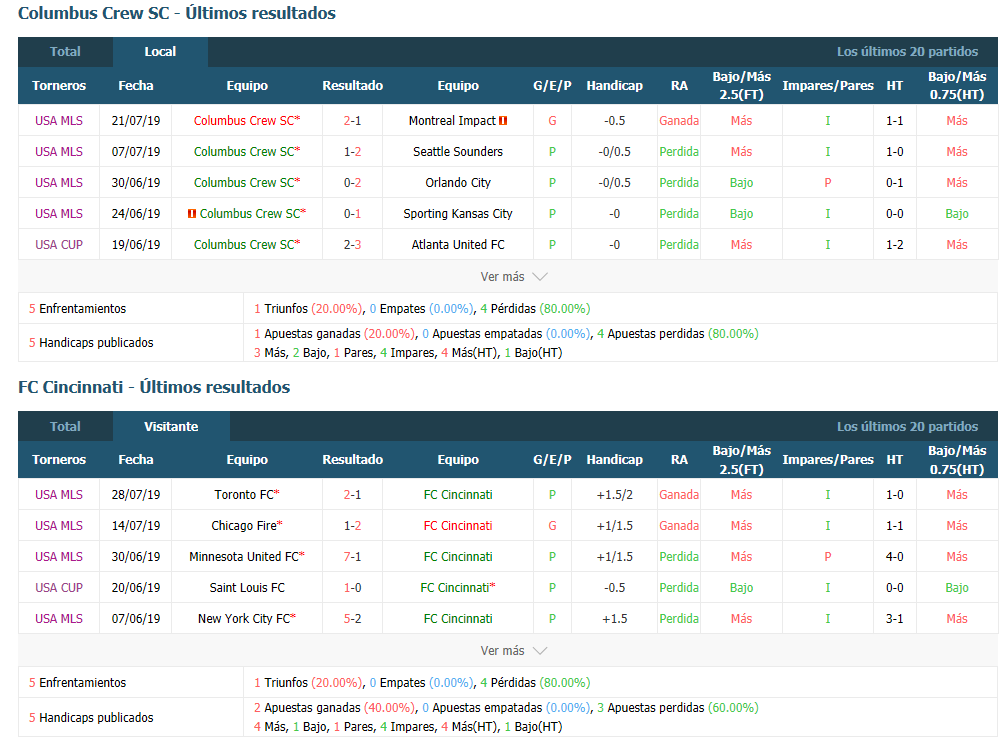Click the Ganada result in the Chicago Fire row
This screenshot has height=744, width=1002.
click(679, 525)
